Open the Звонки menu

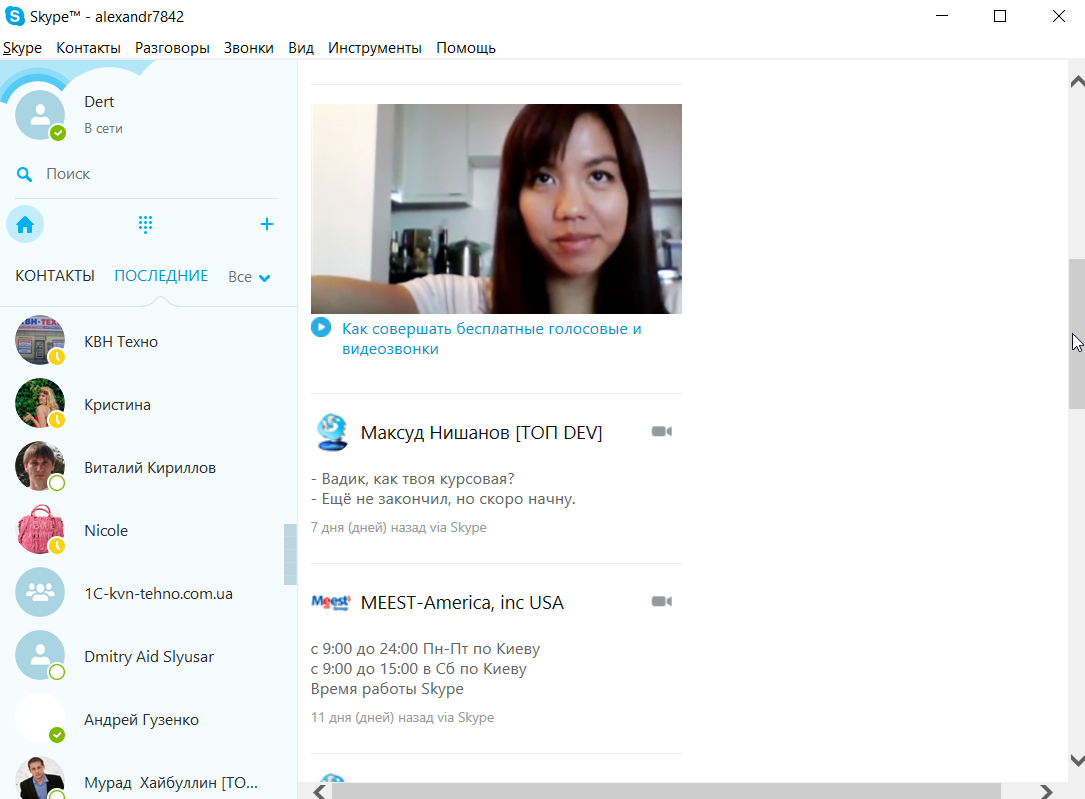(248, 48)
